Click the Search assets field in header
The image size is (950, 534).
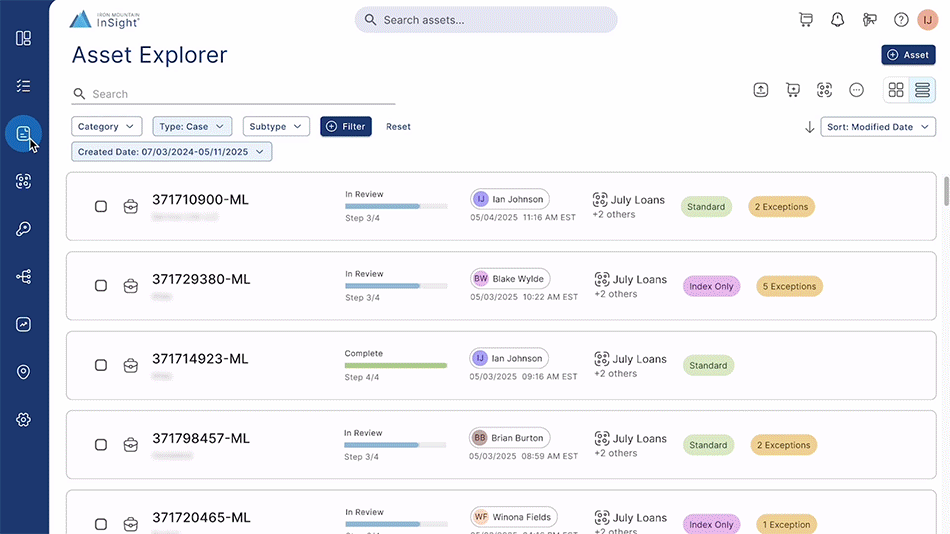pyautogui.click(x=486, y=20)
